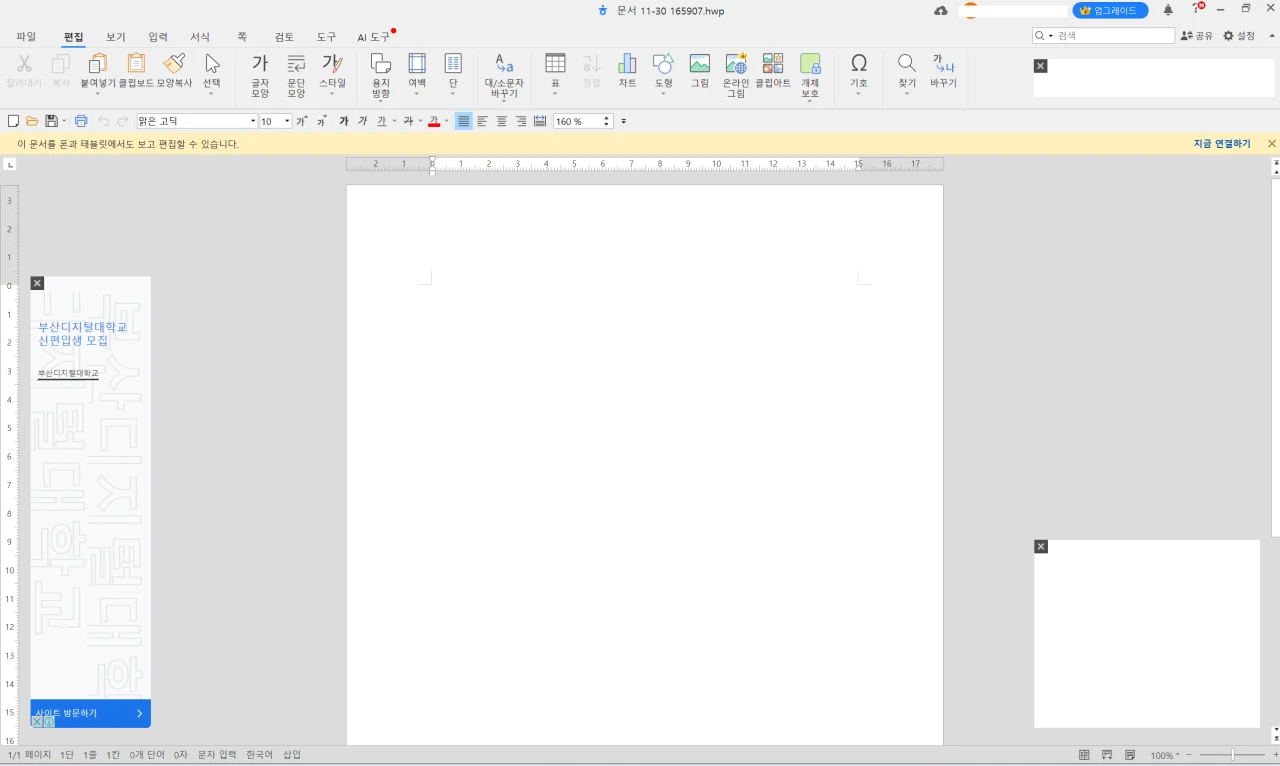Set justified paragraph alignment
This screenshot has width=1280, height=766.
click(463, 121)
